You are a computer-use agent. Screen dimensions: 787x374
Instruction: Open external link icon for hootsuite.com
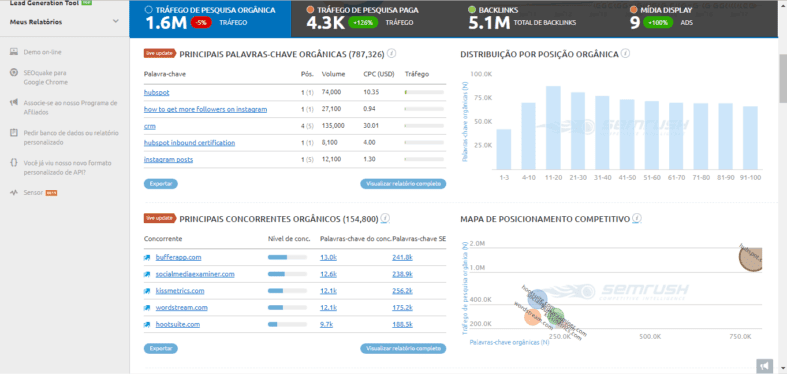147,325
